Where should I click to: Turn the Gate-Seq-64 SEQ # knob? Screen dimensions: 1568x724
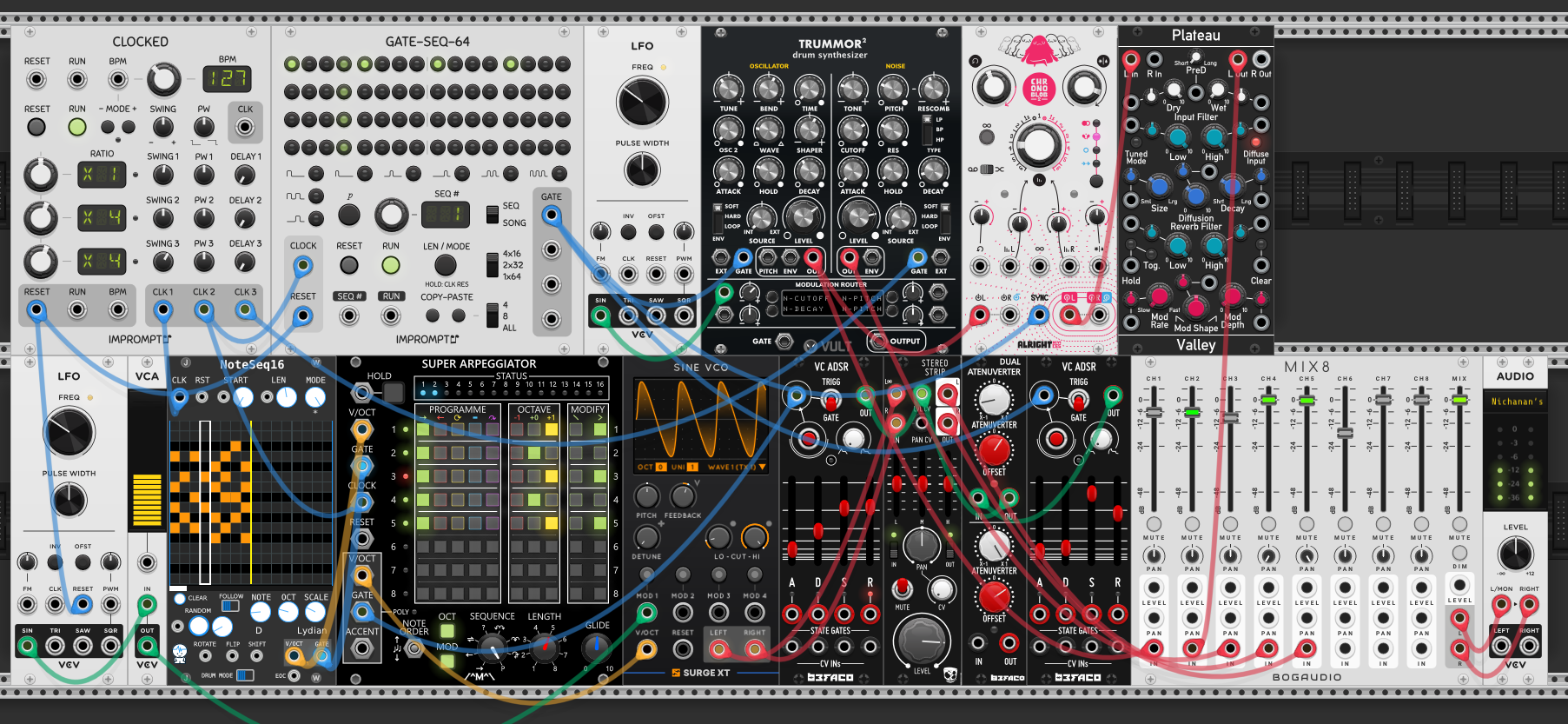tap(391, 215)
